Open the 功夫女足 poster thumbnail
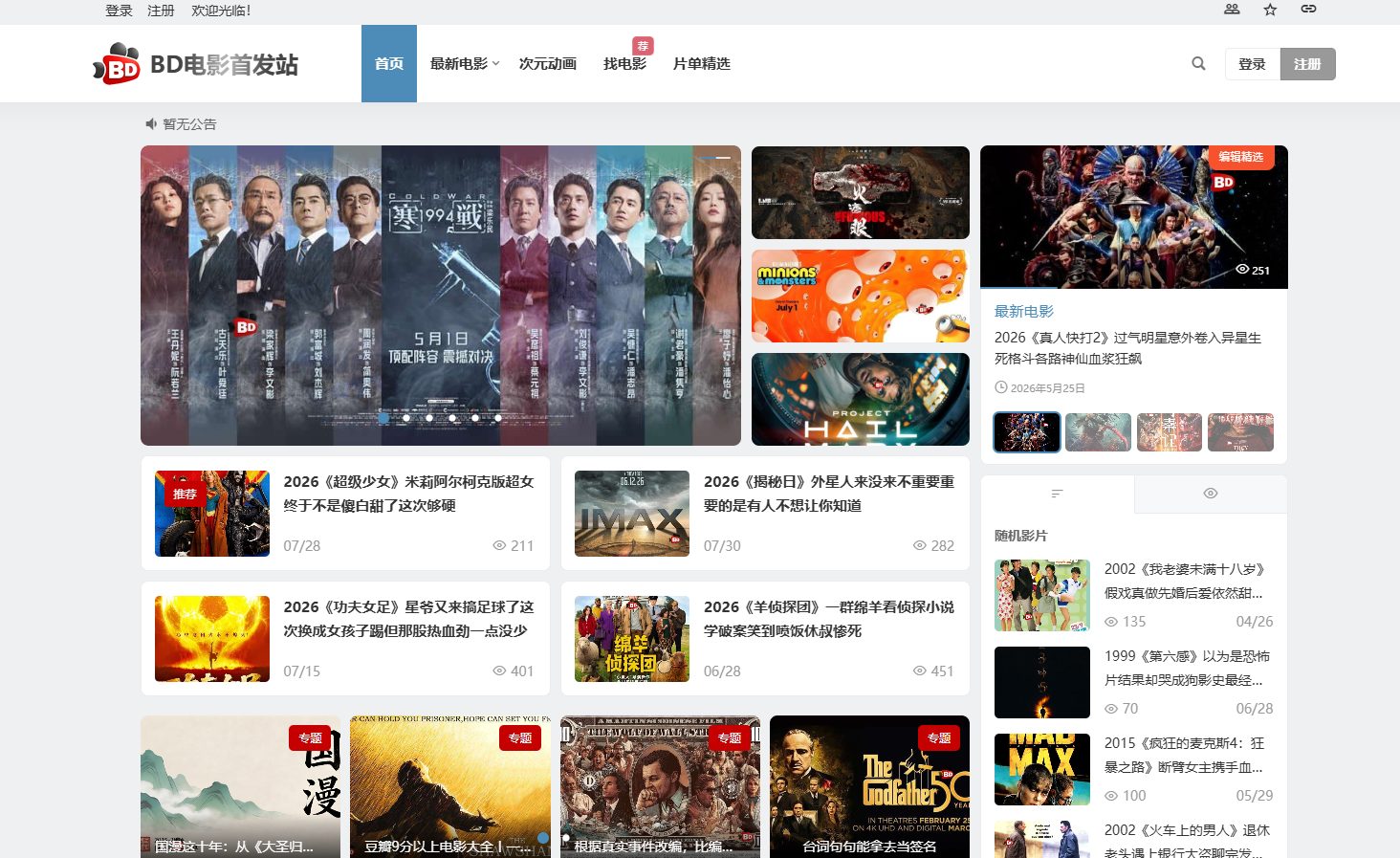Image resolution: width=1400 pixels, height=858 pixels. point(212,639)
